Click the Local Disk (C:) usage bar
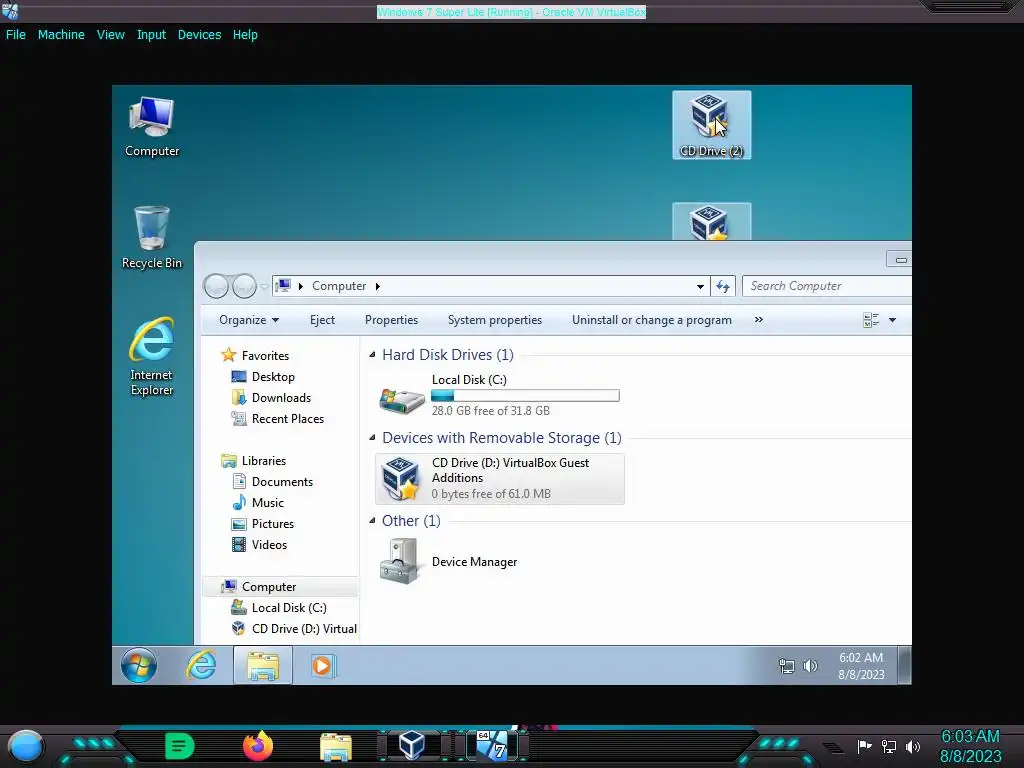 (525, 395)
